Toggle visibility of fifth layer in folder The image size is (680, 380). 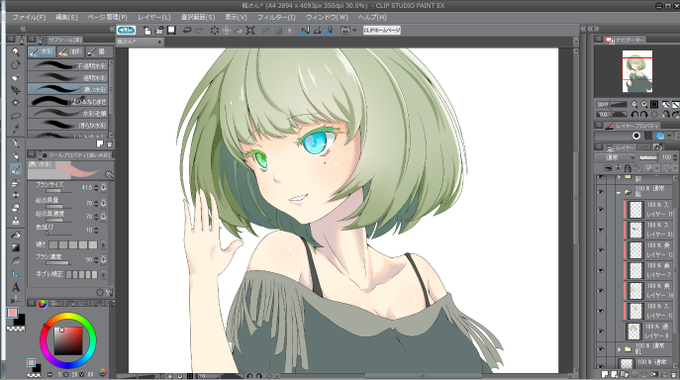(601, 291)
